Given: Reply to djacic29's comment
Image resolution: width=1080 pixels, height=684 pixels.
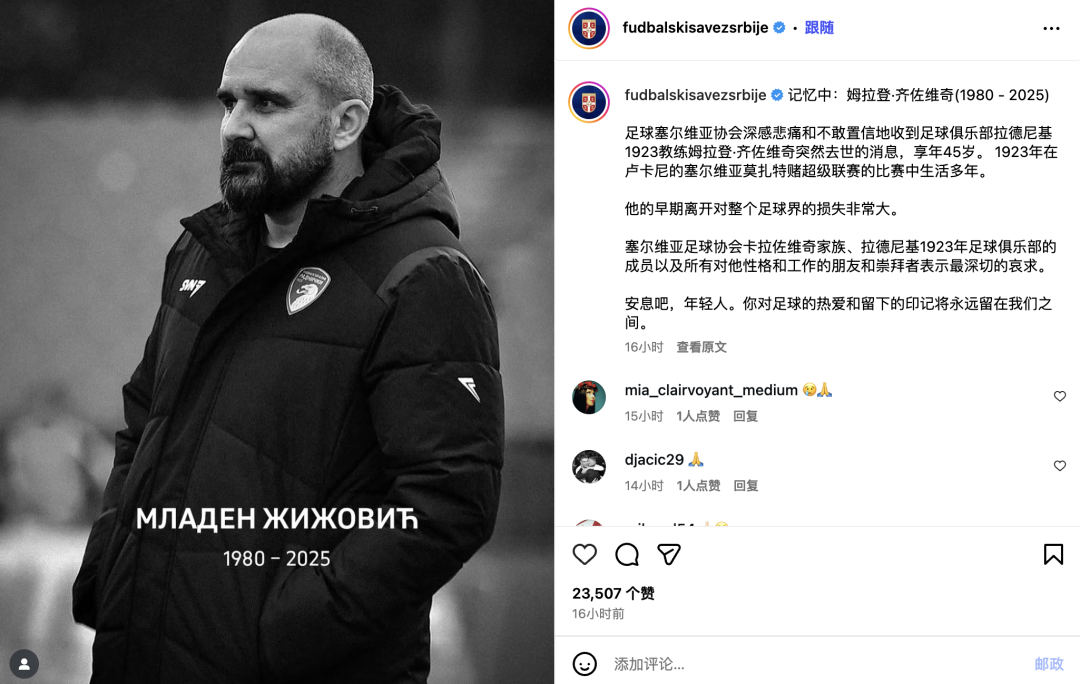Looking at the screenshot, I should click(745, 486).
